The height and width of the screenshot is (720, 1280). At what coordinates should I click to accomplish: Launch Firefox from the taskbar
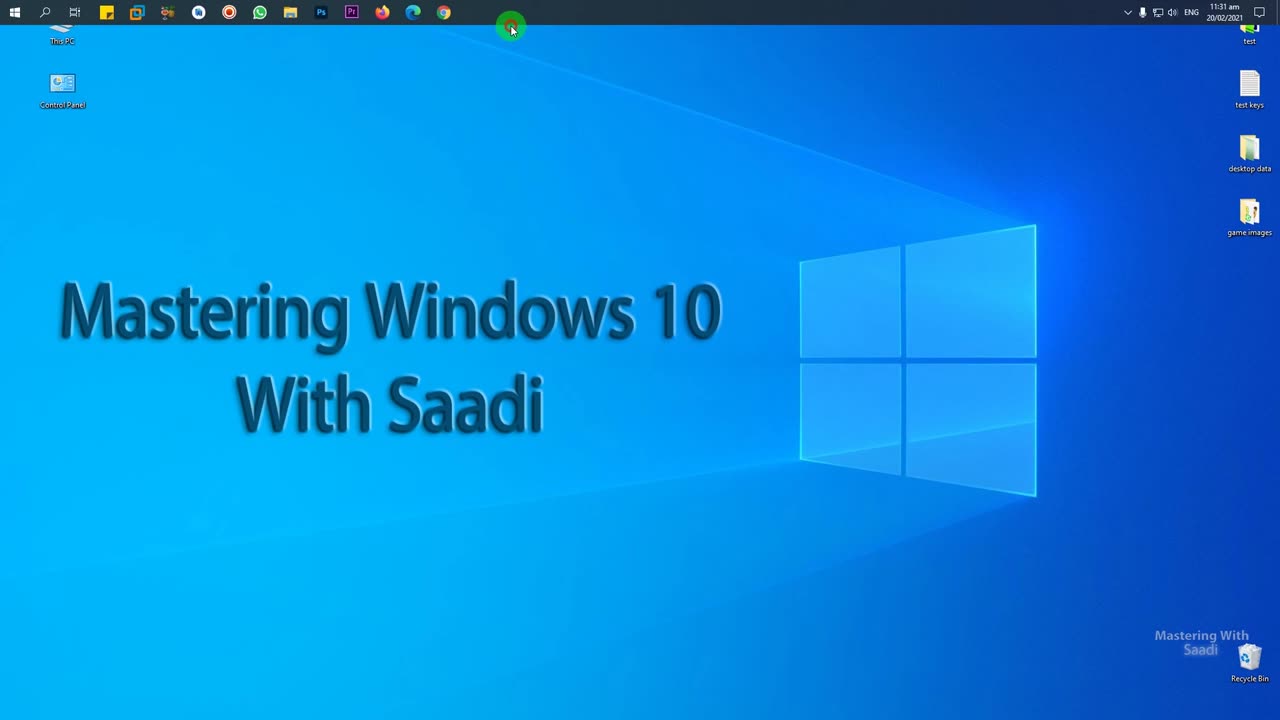pyautogui.click(x=382, y=12)
